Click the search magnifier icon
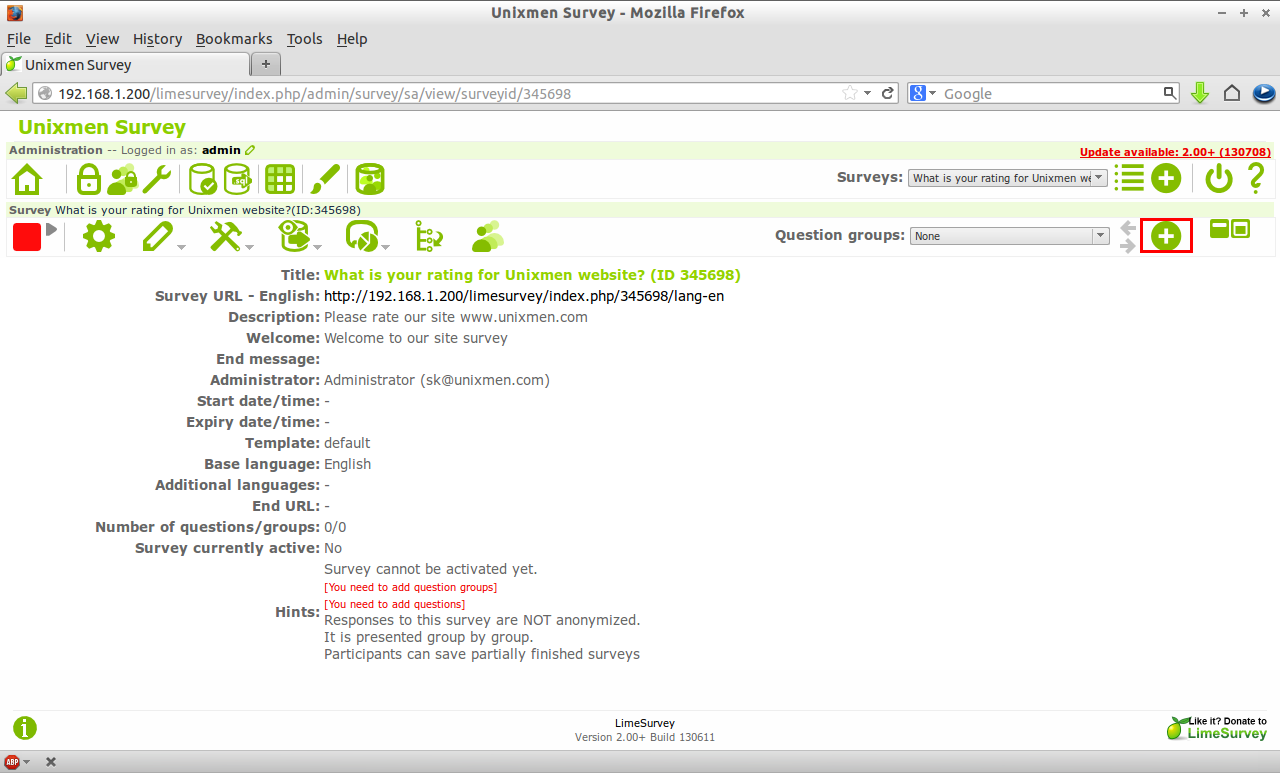Image resolution: width=1280 pixels, height=774 pixels. click(1170, 93)
